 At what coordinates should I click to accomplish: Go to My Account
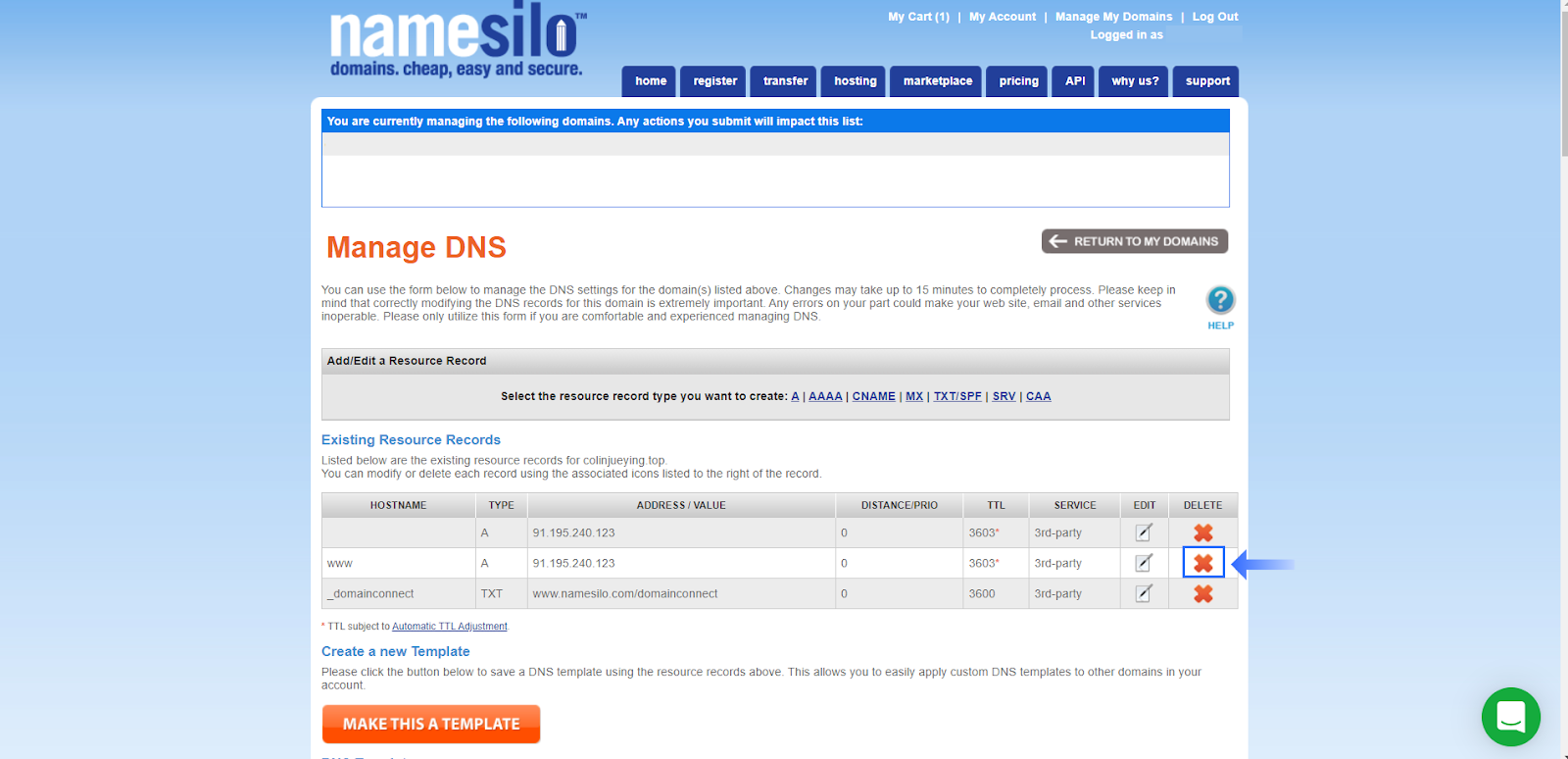1003,17
